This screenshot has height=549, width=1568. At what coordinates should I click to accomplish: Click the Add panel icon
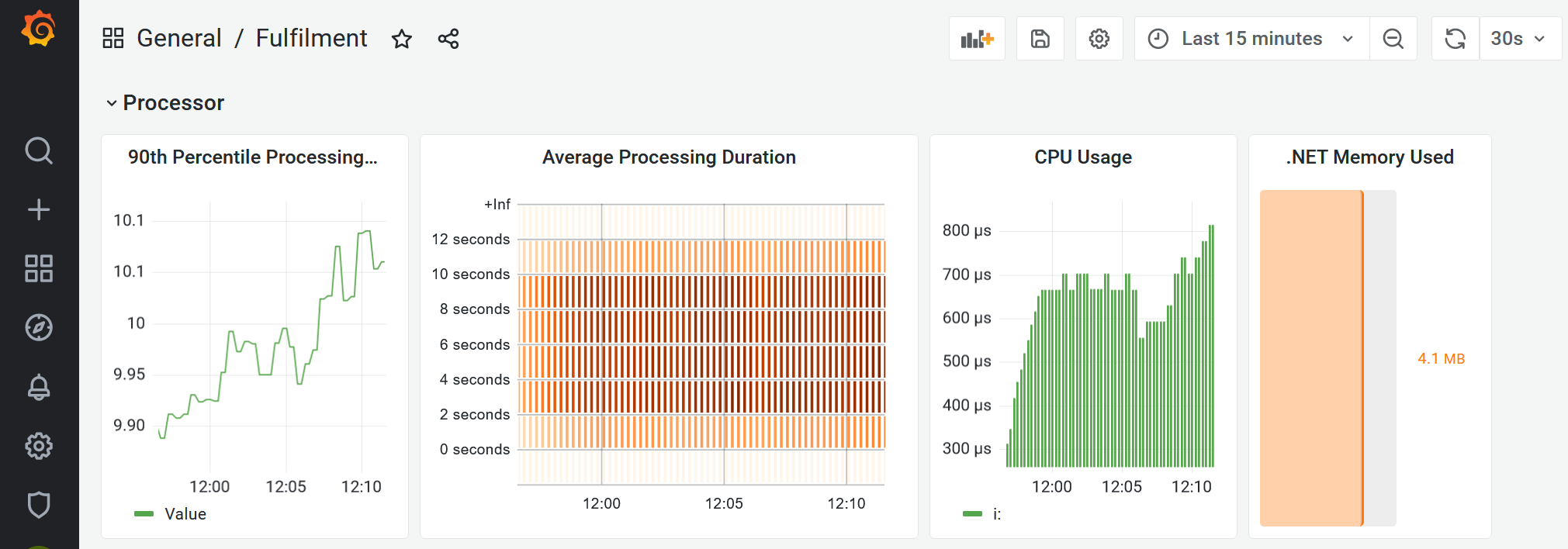pyautogui.click(x=977, y=39)
